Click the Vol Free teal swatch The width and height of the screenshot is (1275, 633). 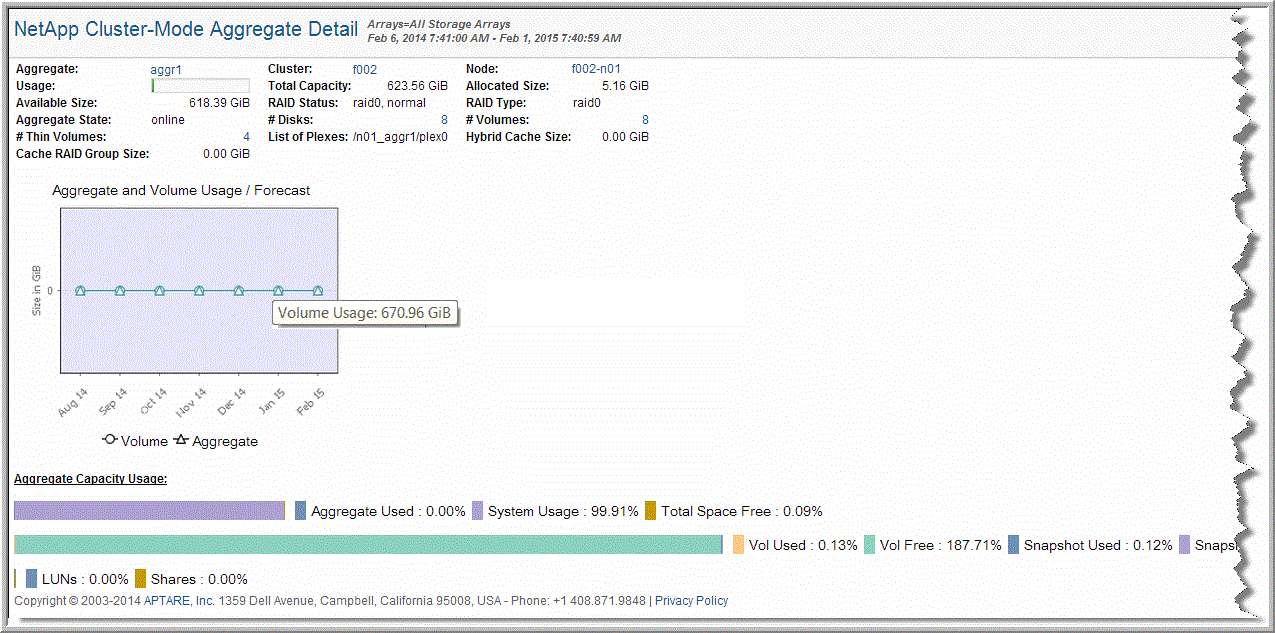point(869,545)
